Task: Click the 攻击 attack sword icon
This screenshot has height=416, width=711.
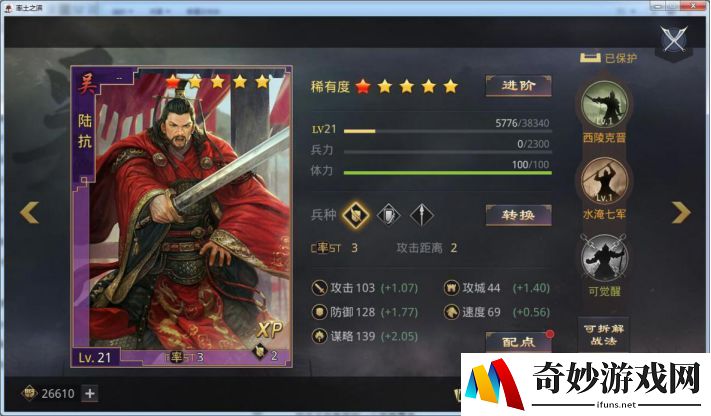Action: click(x=320, y=288)
